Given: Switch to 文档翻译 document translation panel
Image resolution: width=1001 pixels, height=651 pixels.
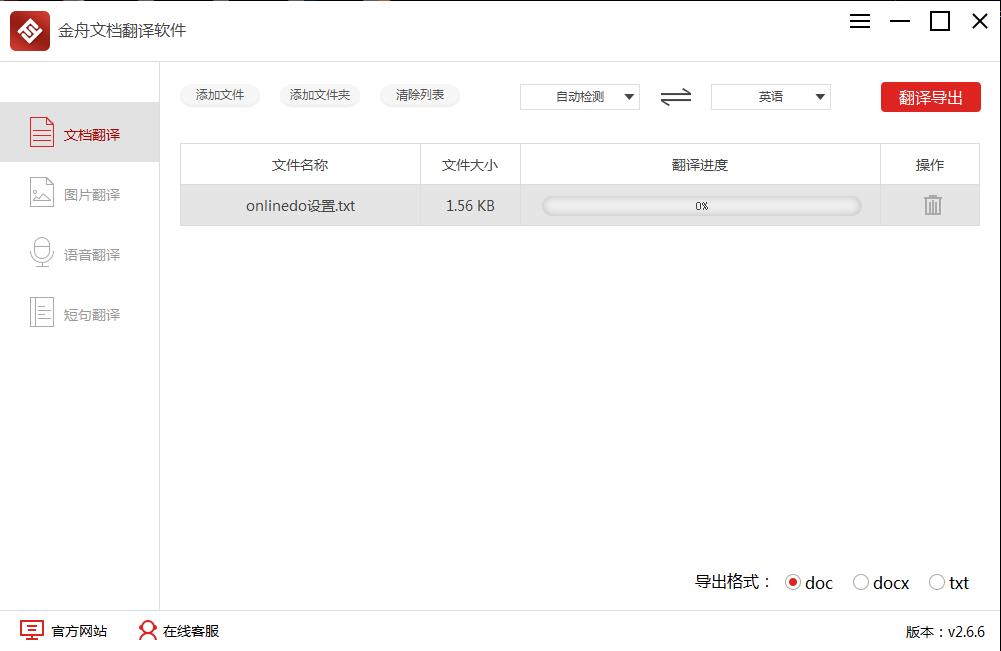Looking at the screenshot, I should [80, 131].
